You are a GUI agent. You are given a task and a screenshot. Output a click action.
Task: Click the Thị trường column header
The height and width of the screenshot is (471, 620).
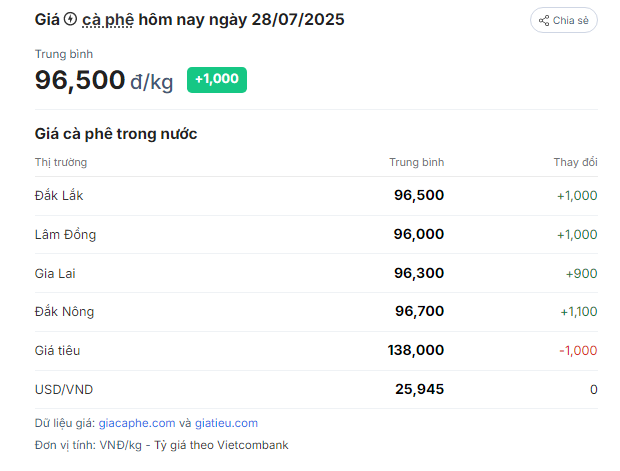61,163
